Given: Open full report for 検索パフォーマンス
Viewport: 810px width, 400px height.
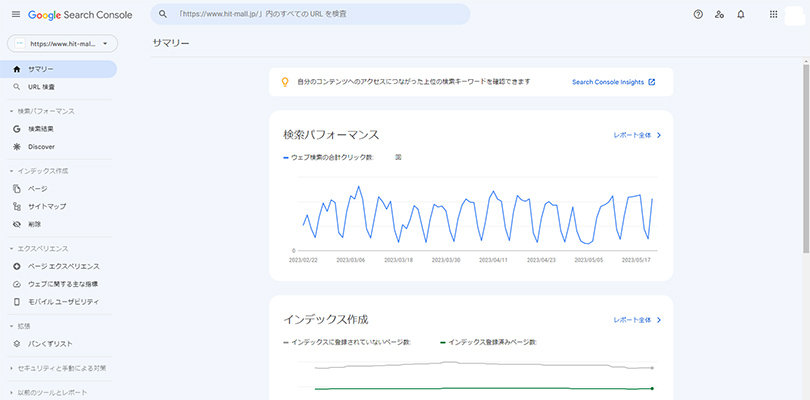Looking at the screenshot, I should 637,134.
